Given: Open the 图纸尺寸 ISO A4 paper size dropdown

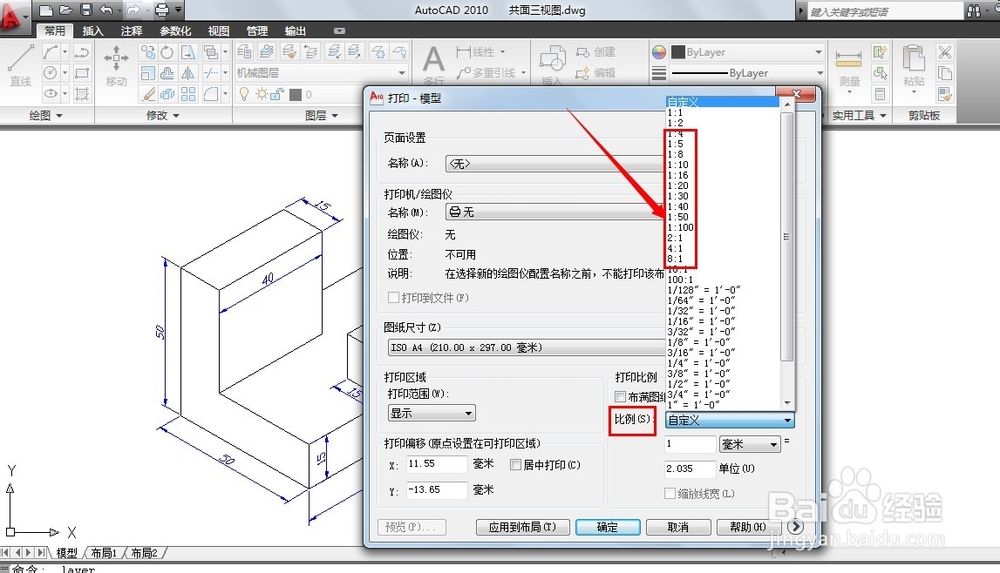Looking at the screenshot, I should coord(526,347).
